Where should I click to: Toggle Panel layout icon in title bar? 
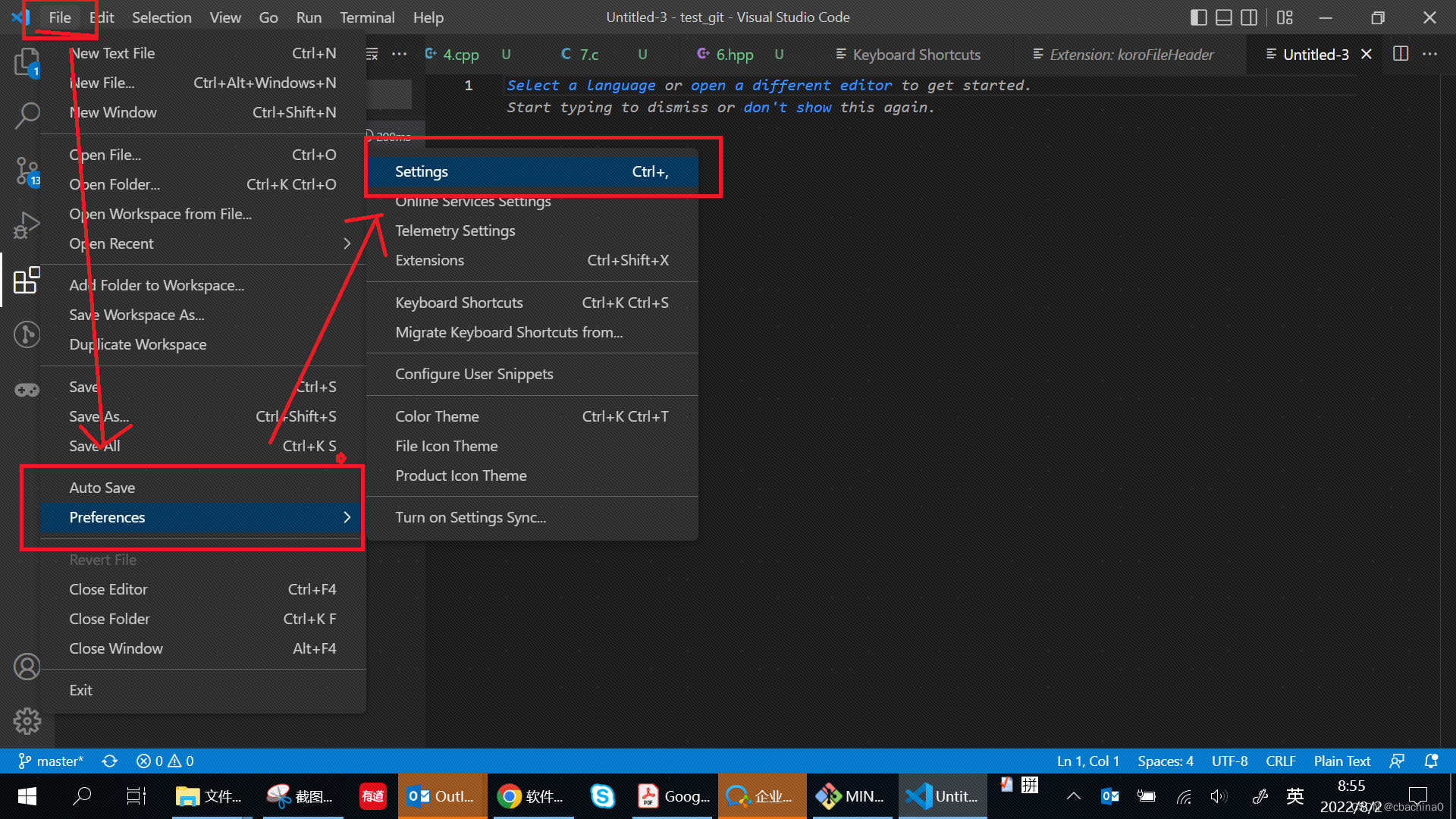(1223, 17)
